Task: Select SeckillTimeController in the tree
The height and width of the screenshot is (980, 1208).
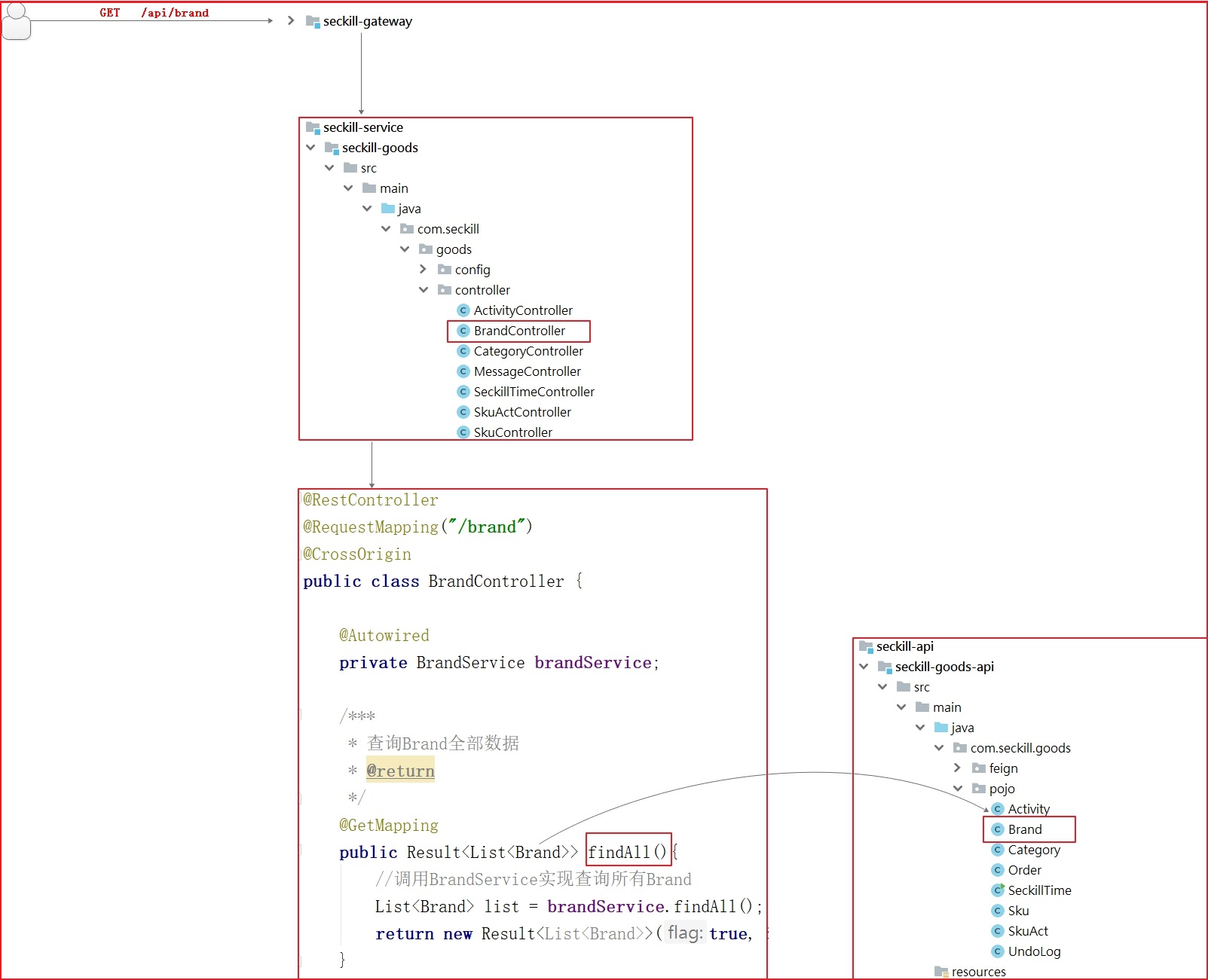Action: click(534, 392)
